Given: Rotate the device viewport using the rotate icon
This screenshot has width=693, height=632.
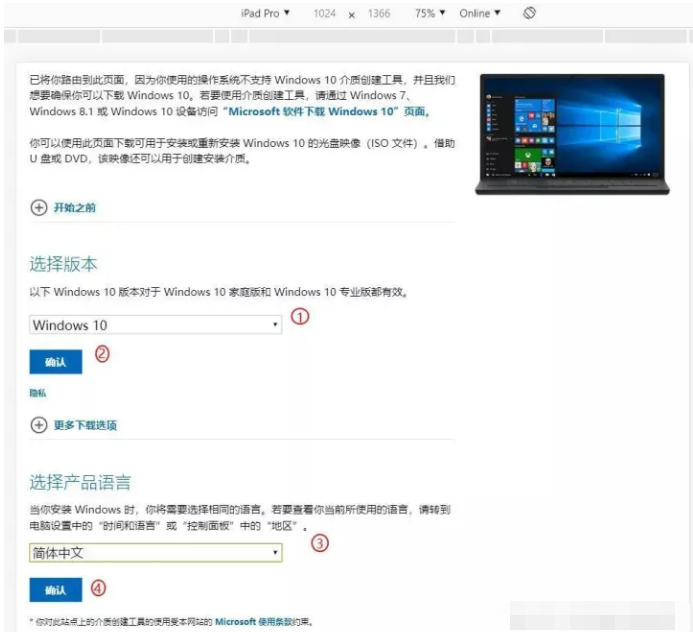Looking at the screenshot, I should click(x=530, y=13).
